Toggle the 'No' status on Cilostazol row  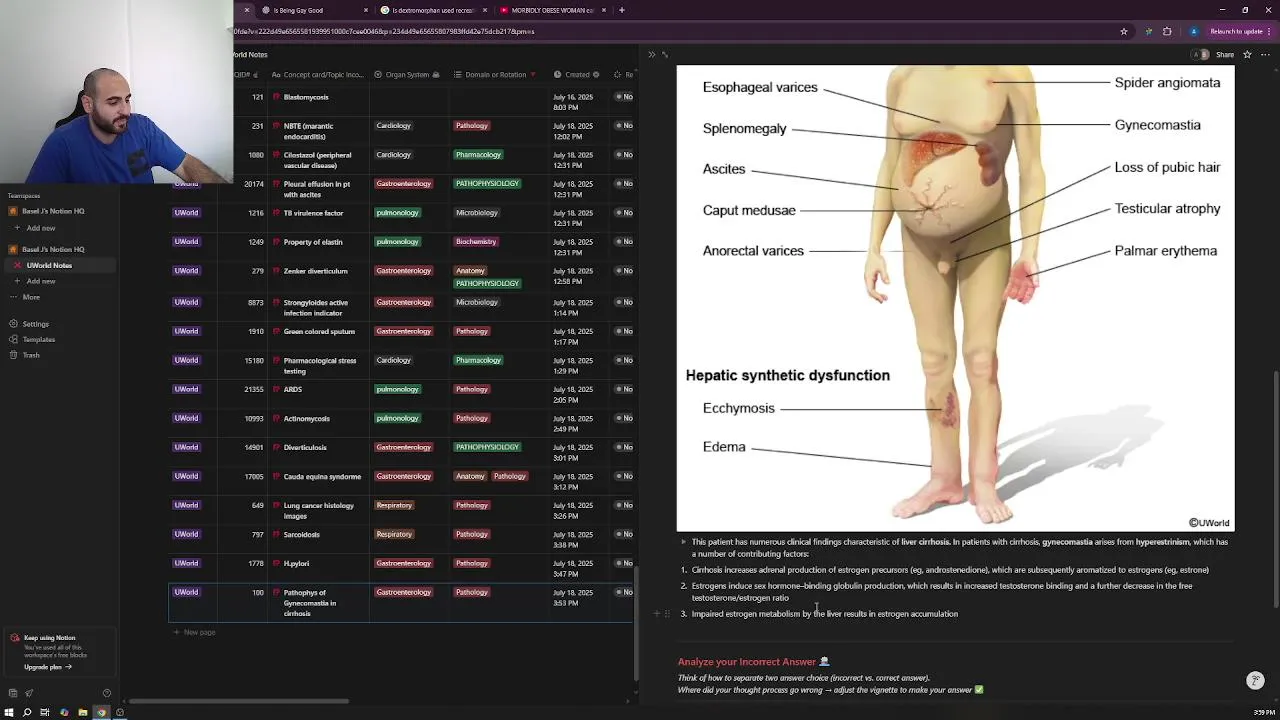624,155
